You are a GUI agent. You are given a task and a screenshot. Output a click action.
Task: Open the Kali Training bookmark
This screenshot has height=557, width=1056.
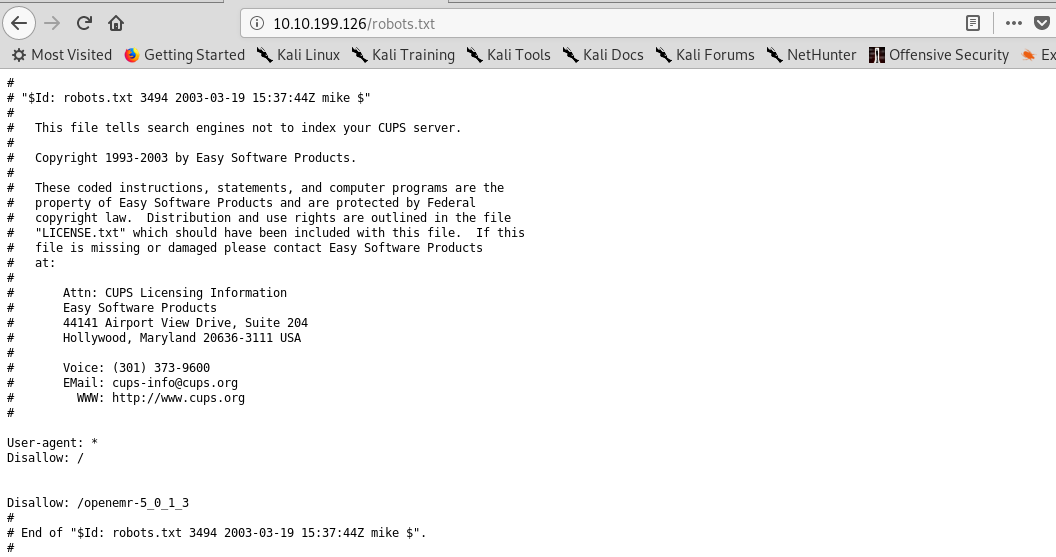click(403, 55)
